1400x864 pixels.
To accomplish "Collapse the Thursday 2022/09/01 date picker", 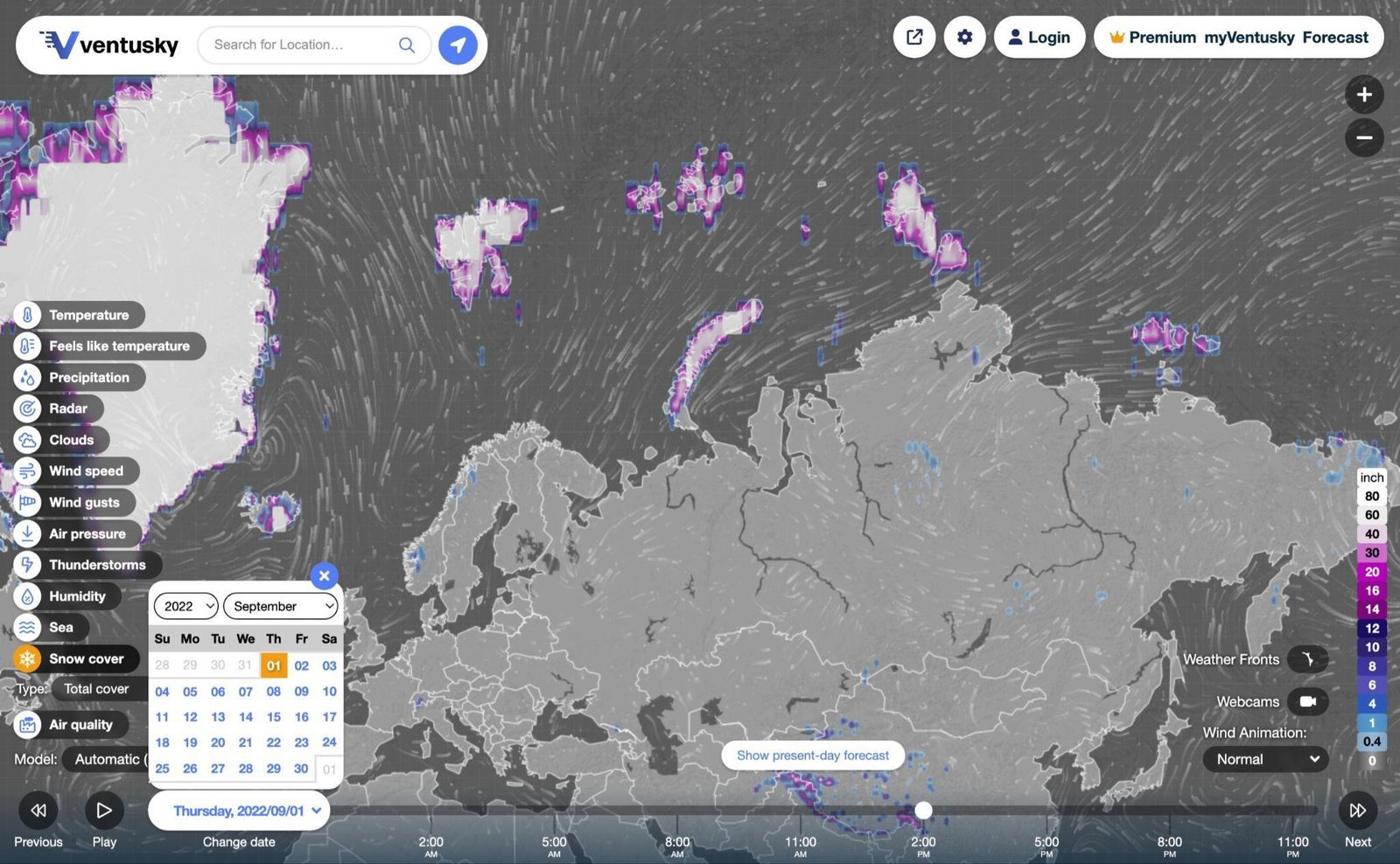I will tap(239, 811).
